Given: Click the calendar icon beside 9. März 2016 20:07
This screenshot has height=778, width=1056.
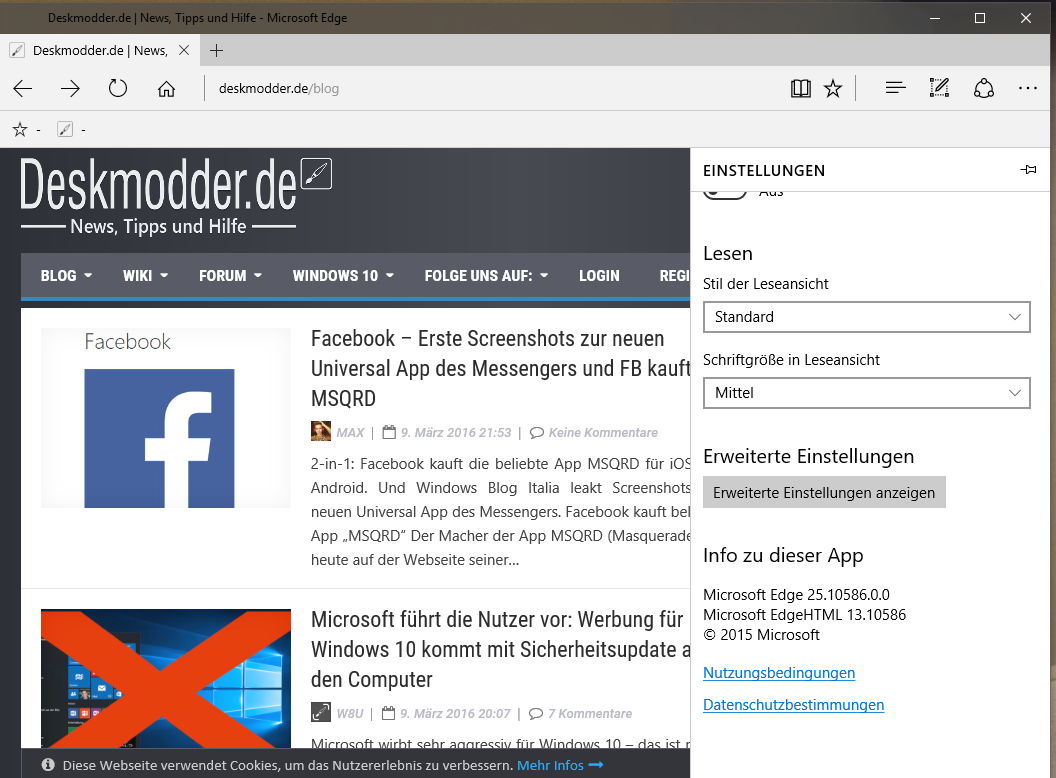Looking at the screenshot, I should coord(388,713).
